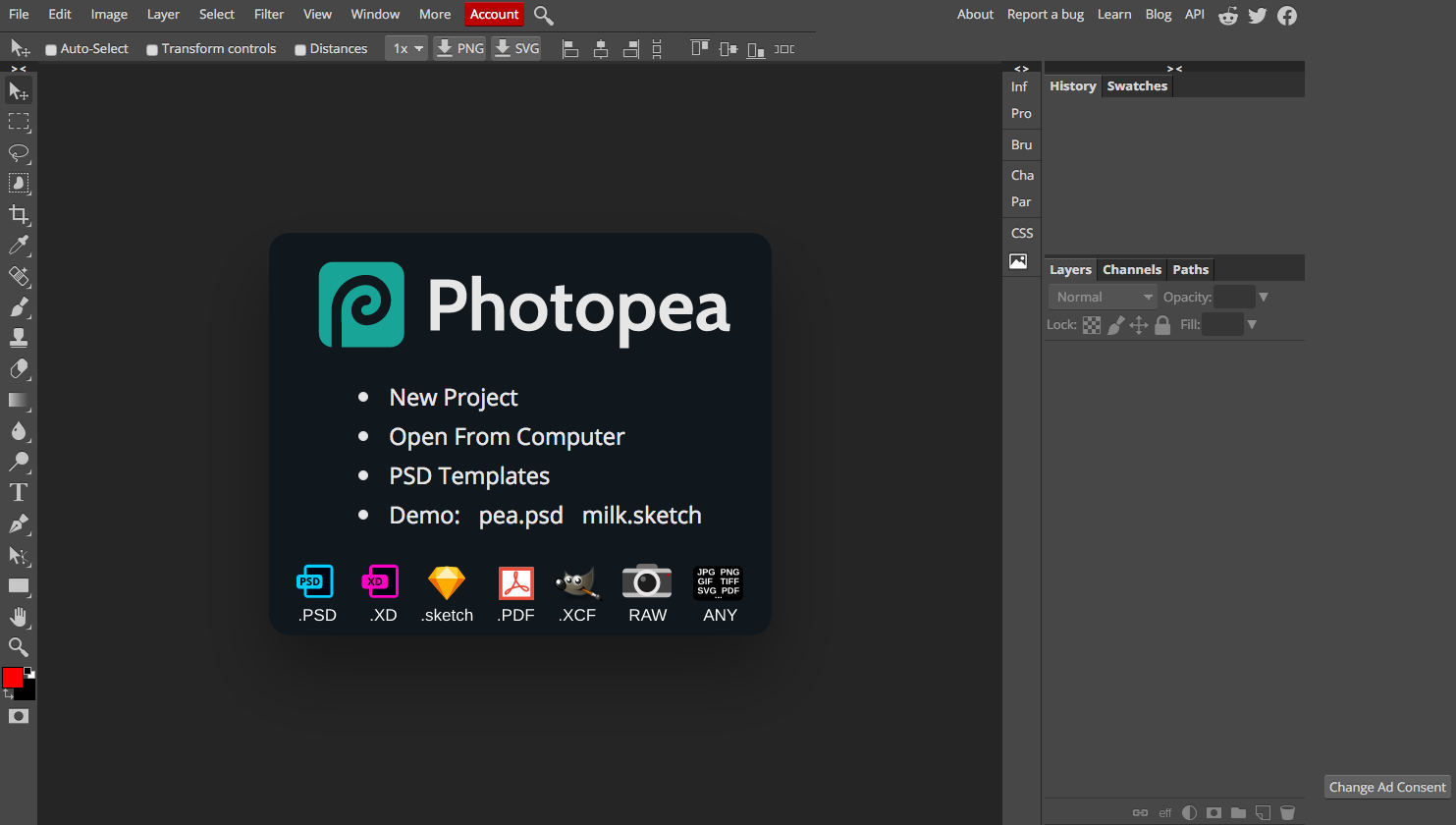Reset to default colors mini swatch
This screenshot has width=1456, height=825.
click(28, 673)
